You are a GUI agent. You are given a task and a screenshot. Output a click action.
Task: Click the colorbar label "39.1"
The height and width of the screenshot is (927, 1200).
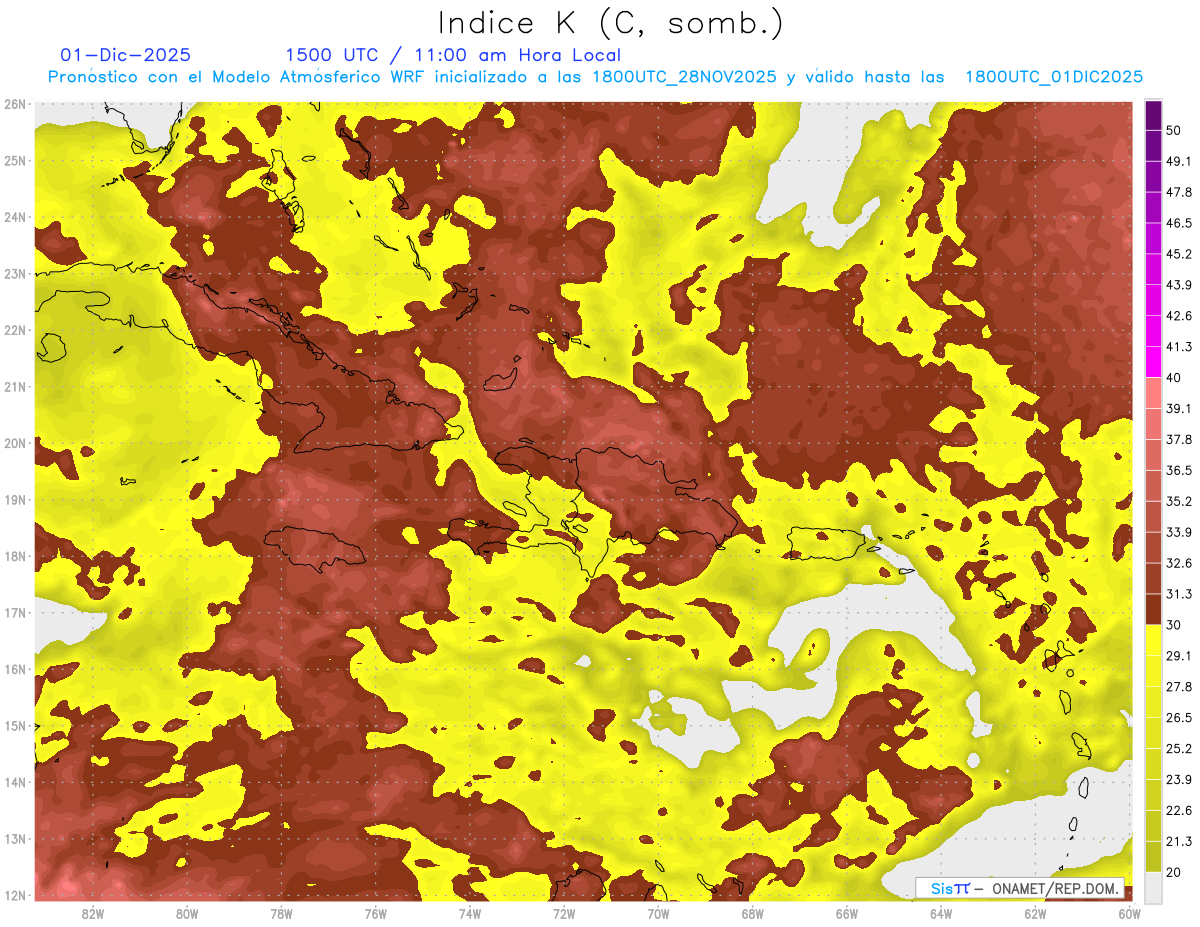coord(1179,407)
